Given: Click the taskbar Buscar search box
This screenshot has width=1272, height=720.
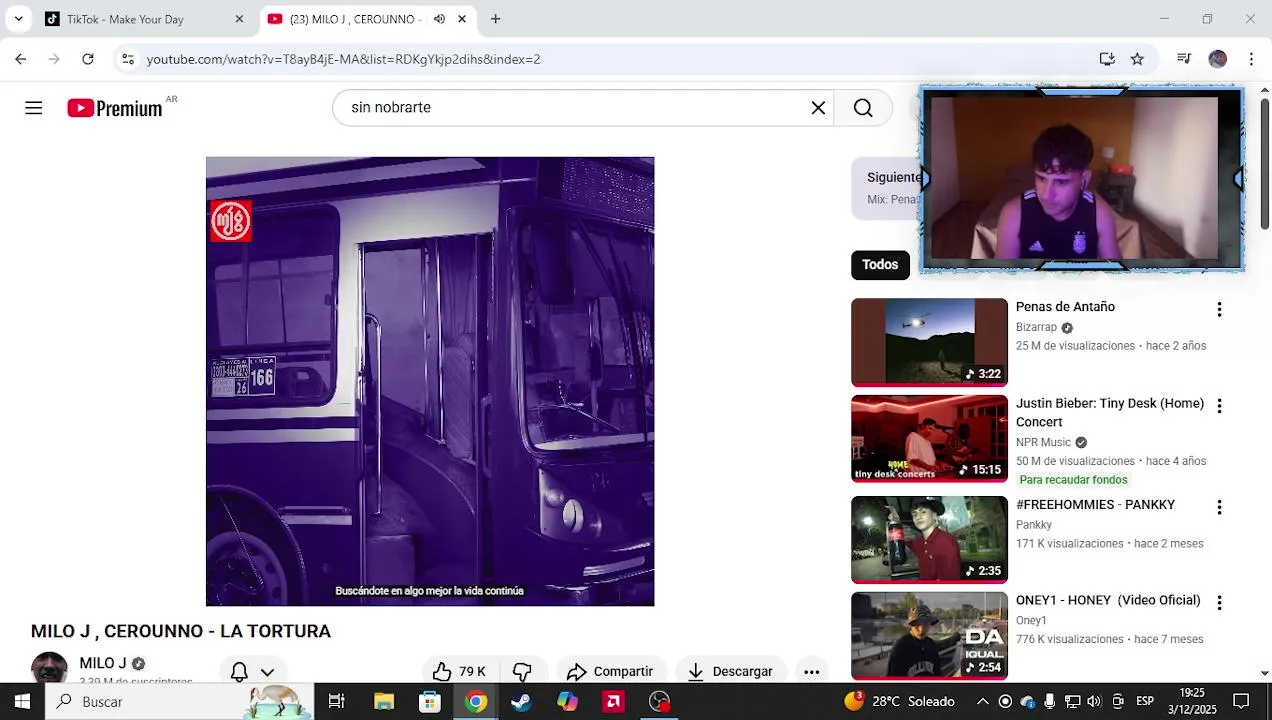Looking at the screenshot, I should pos(180,701).
